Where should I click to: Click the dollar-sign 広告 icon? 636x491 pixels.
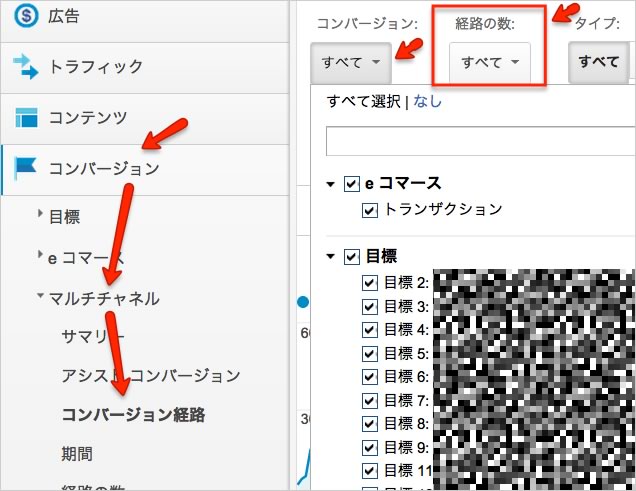25,16
